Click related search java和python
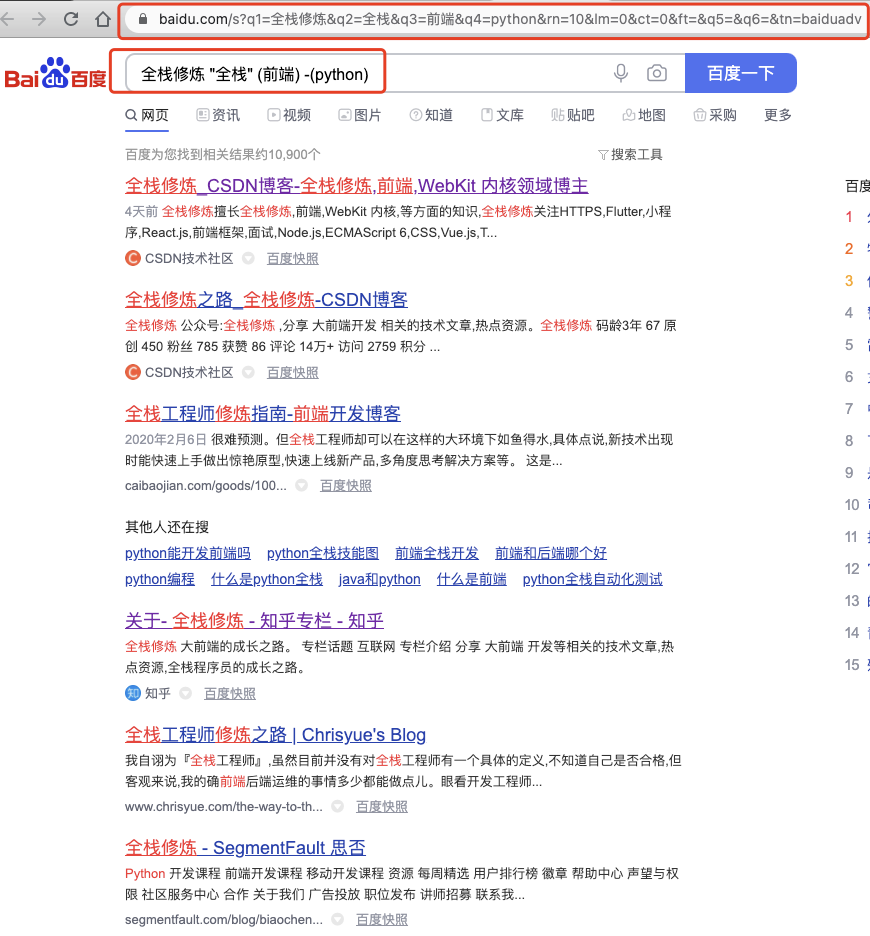This screenshot has width=870, height=936. pos(380,580)
